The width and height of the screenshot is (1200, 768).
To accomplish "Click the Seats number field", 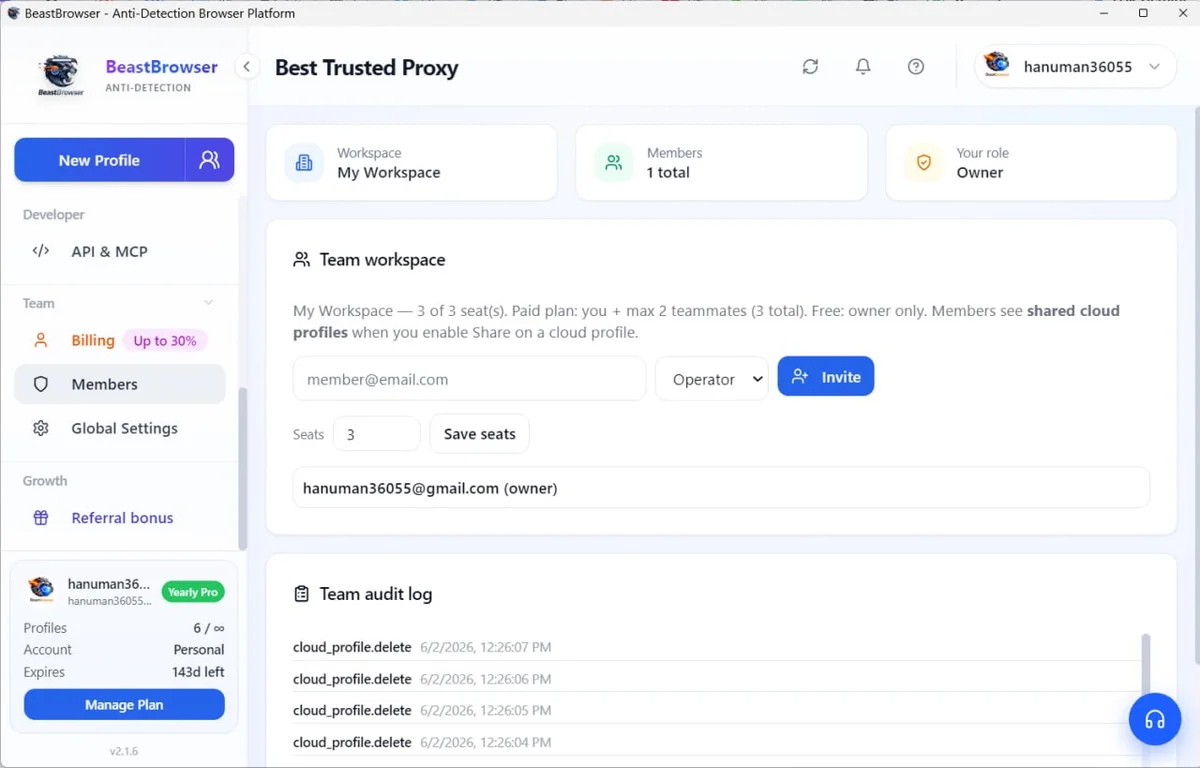I will [x=376, y=434].
